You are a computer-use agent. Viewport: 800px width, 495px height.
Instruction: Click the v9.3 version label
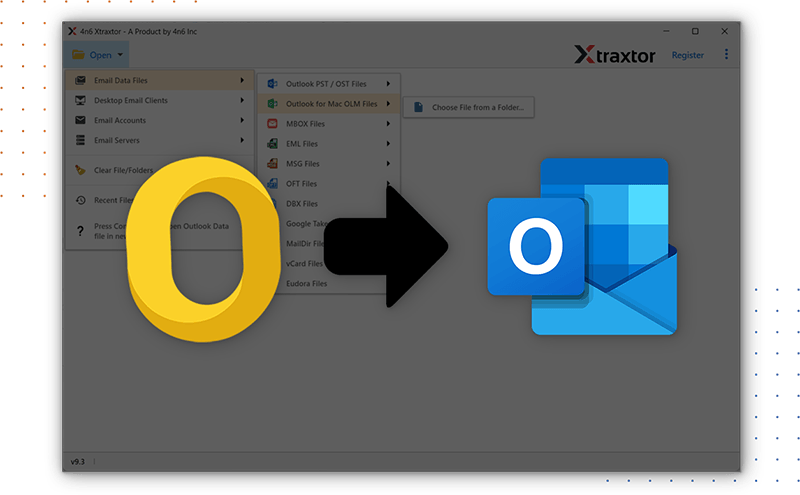78,461
